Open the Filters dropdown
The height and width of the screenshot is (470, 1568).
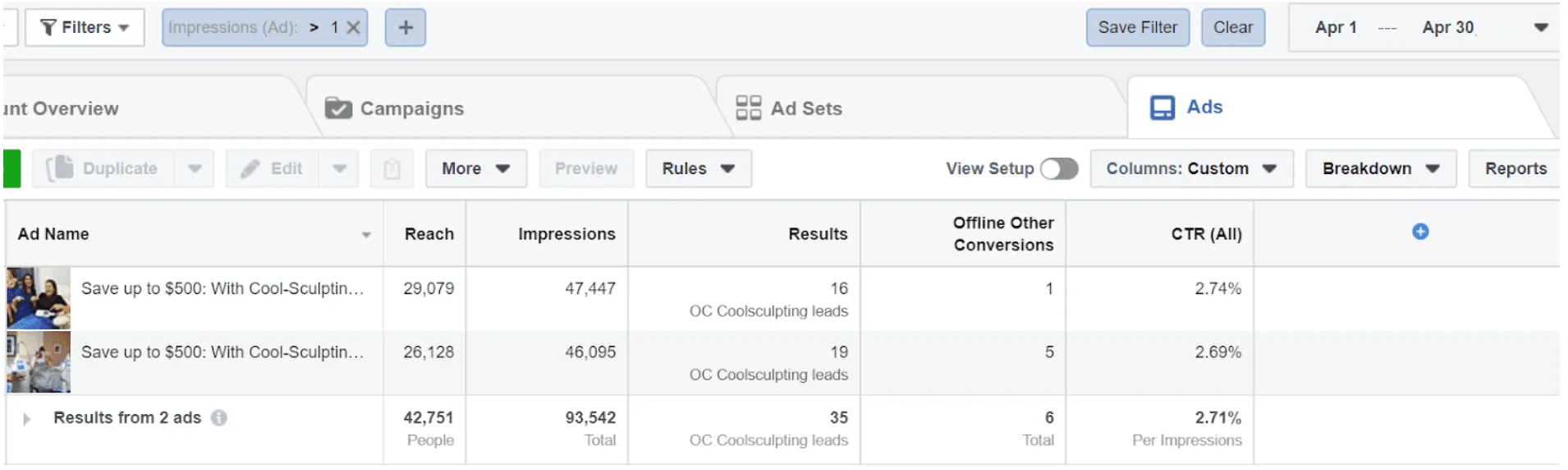pyautogui.click(x=85, y=27)
